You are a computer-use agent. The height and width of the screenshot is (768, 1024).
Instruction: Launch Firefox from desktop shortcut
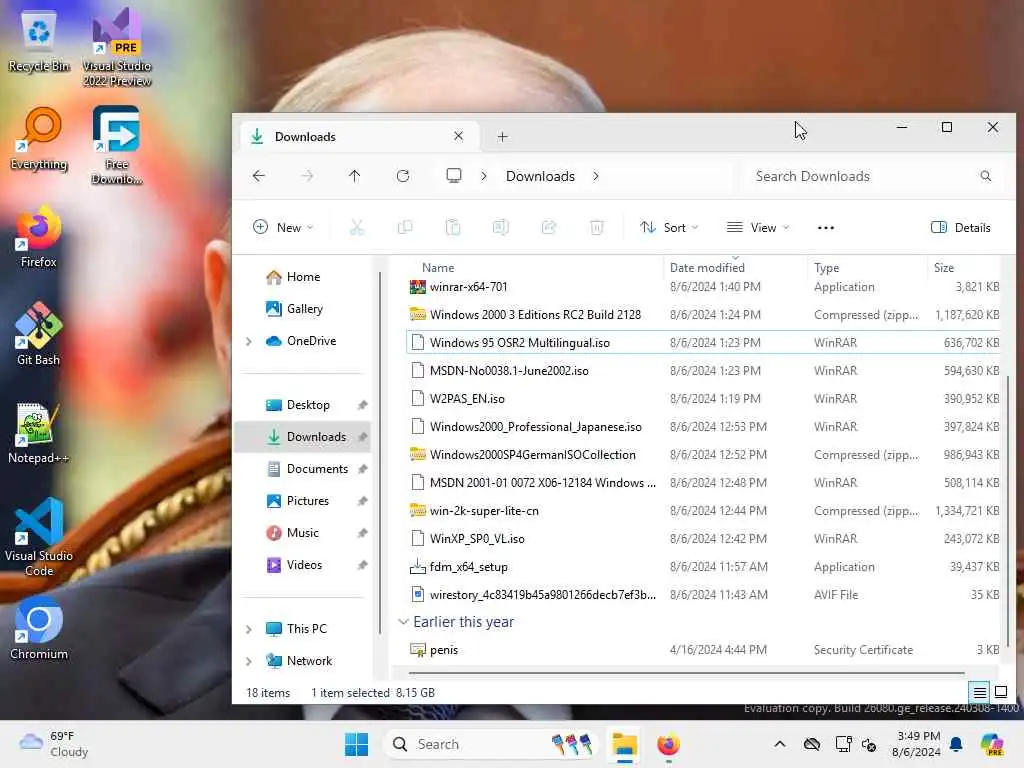(x=39, y=236)
